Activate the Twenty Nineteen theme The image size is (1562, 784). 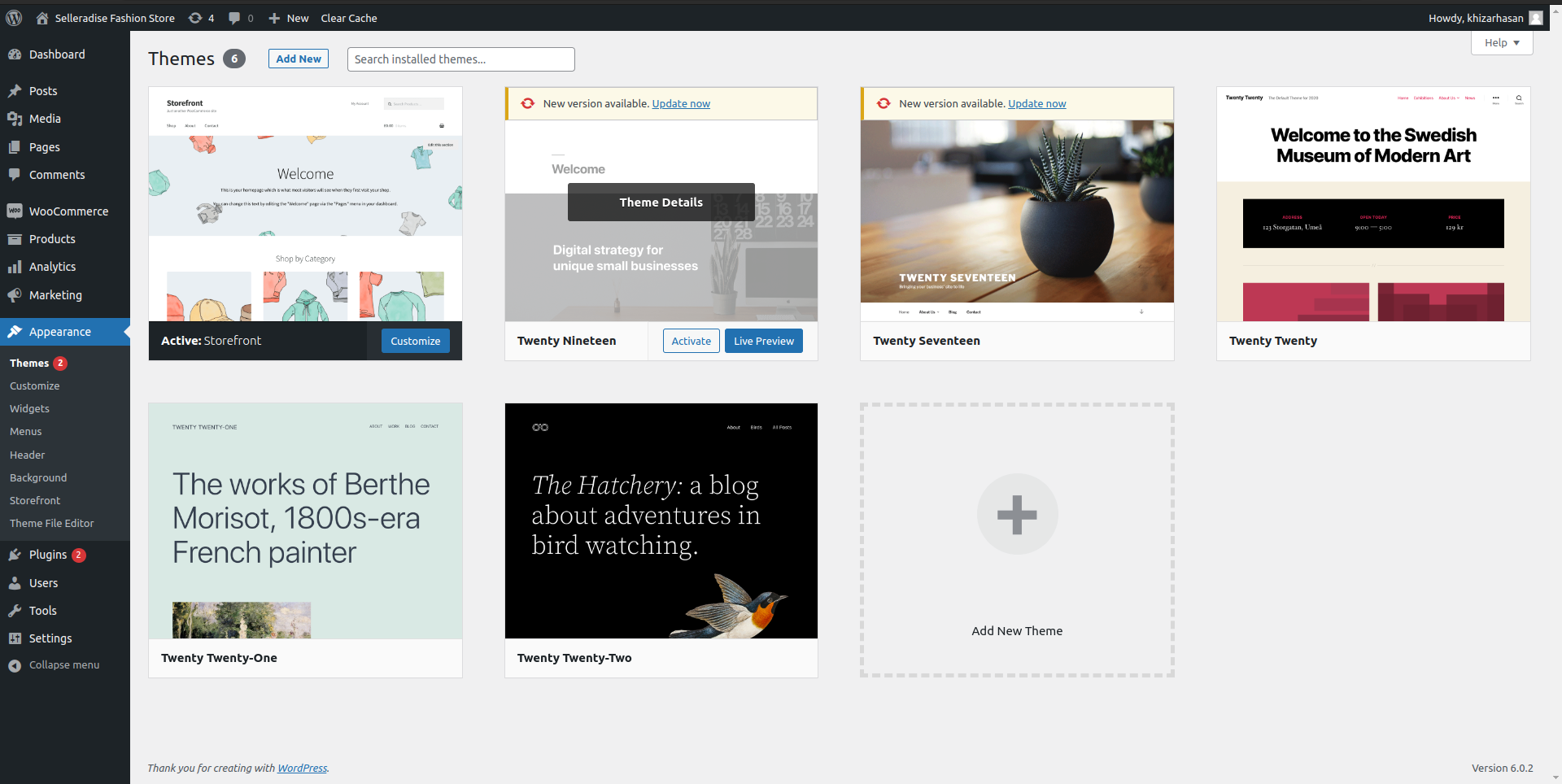coord(691,341)
